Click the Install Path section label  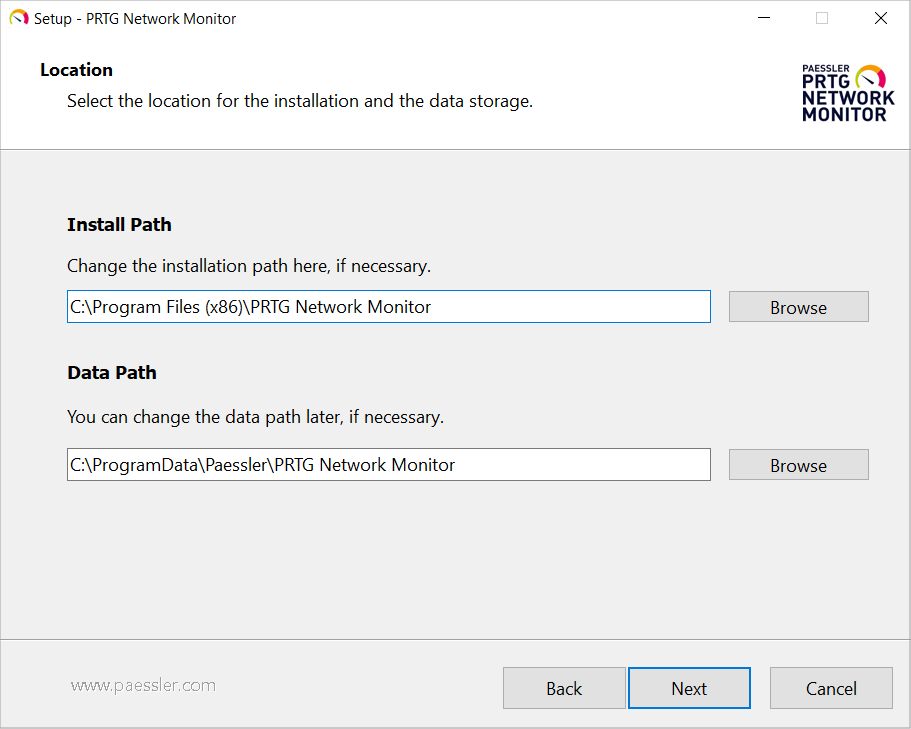point(119,225)
